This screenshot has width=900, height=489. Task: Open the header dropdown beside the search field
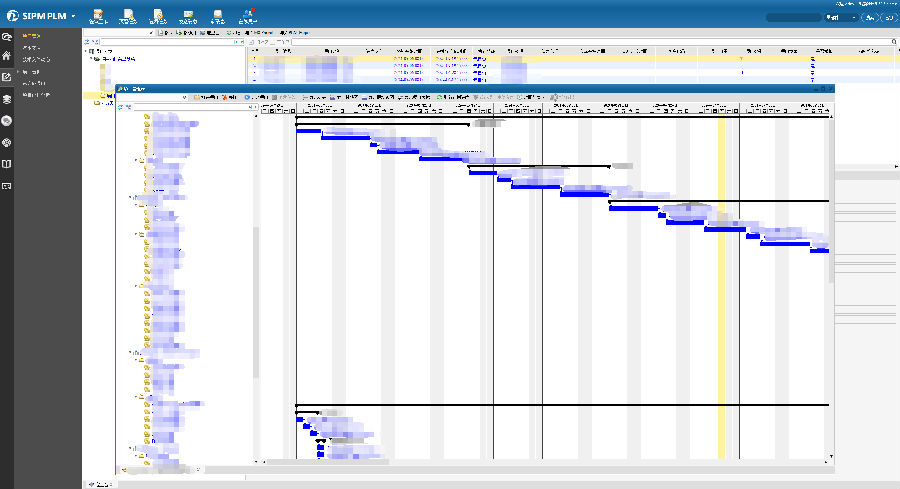click(841, 18)
